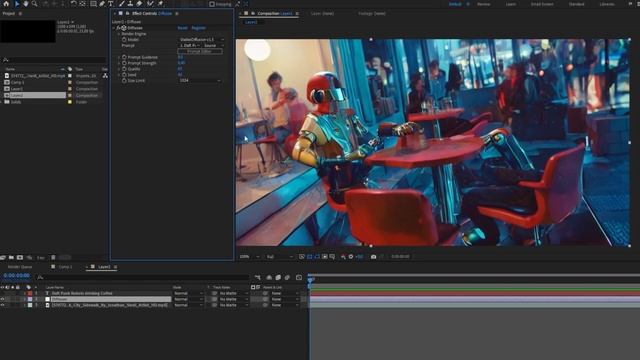640x360 pixels.
Task: Select the Hand tool
Action: point(26,4)
